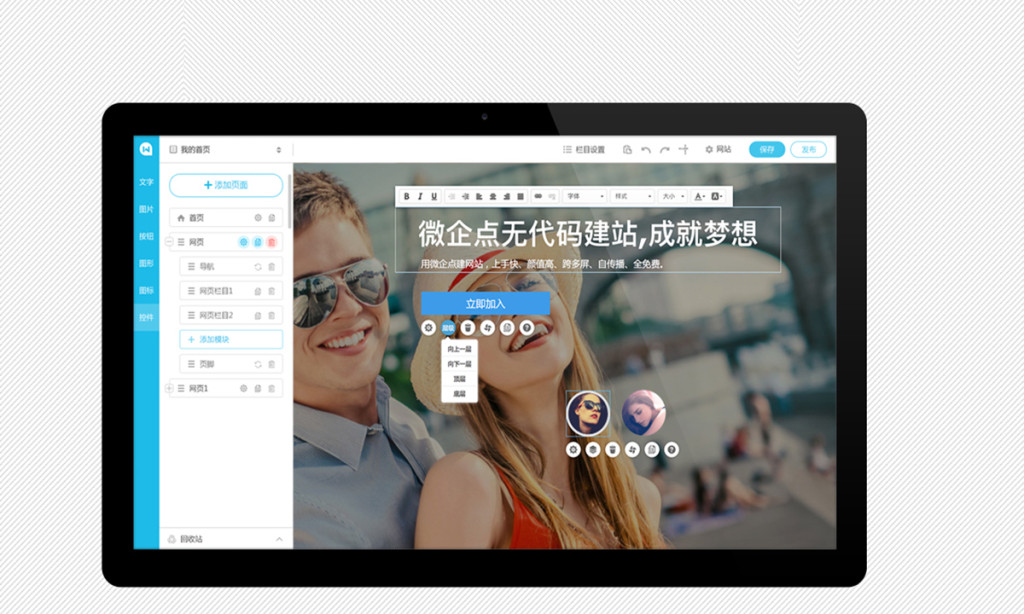Expand the 回收站 recycle bin panel

(x=226, y=539)
